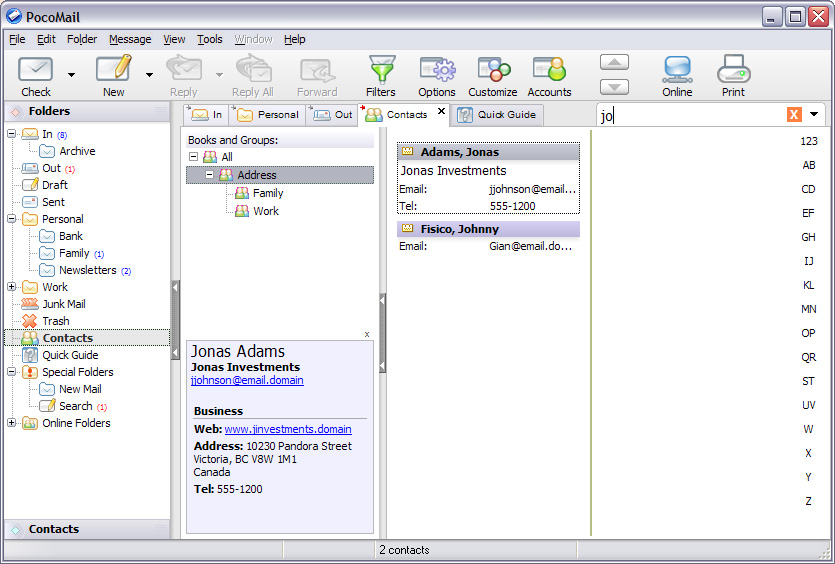The width and height of the screenshot is (835, 564).
Task: Jump to the MN alphabet index
Action: (x=808, y=309)
